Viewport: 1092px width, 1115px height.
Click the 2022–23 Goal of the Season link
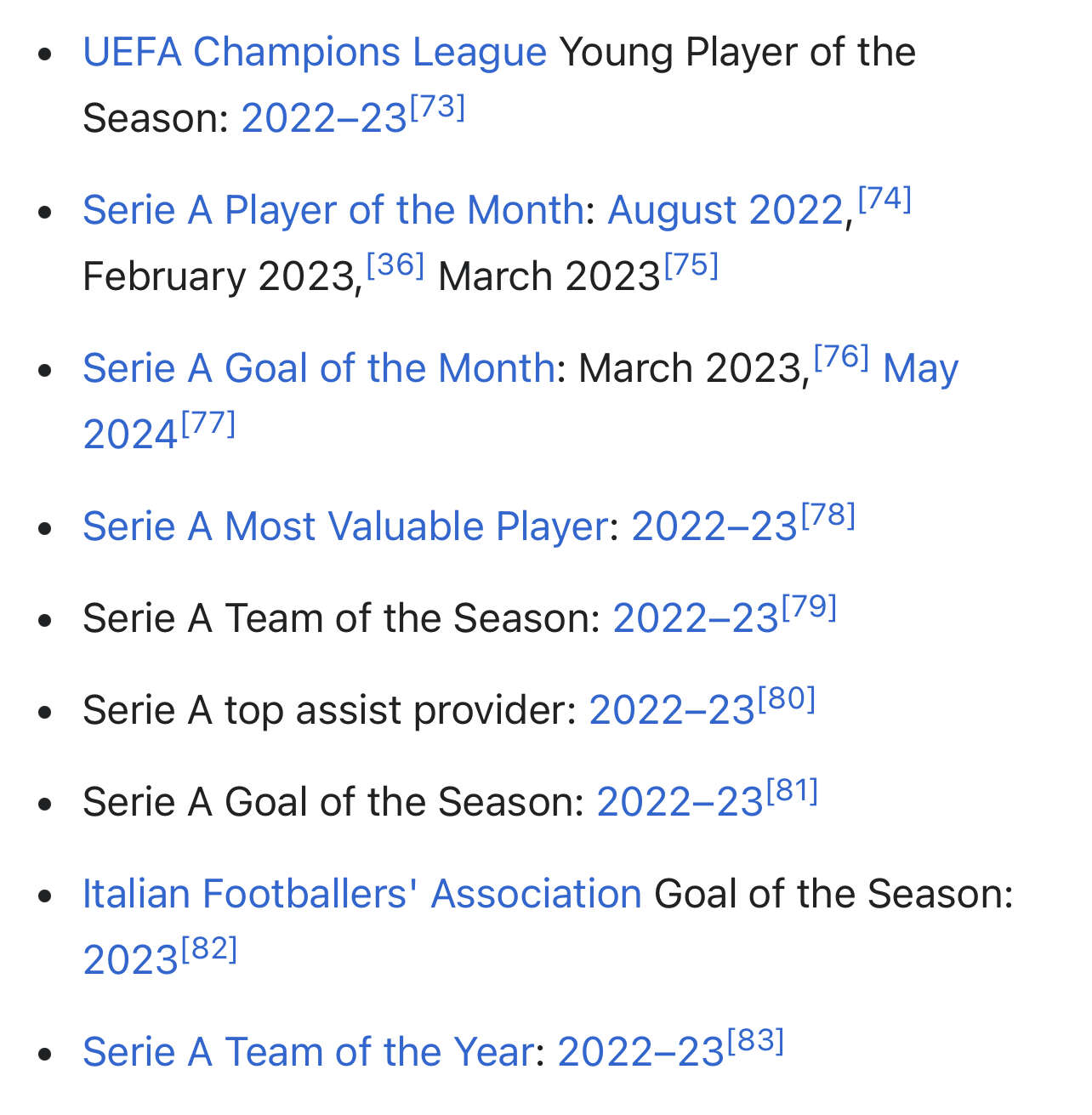(680, 802)
